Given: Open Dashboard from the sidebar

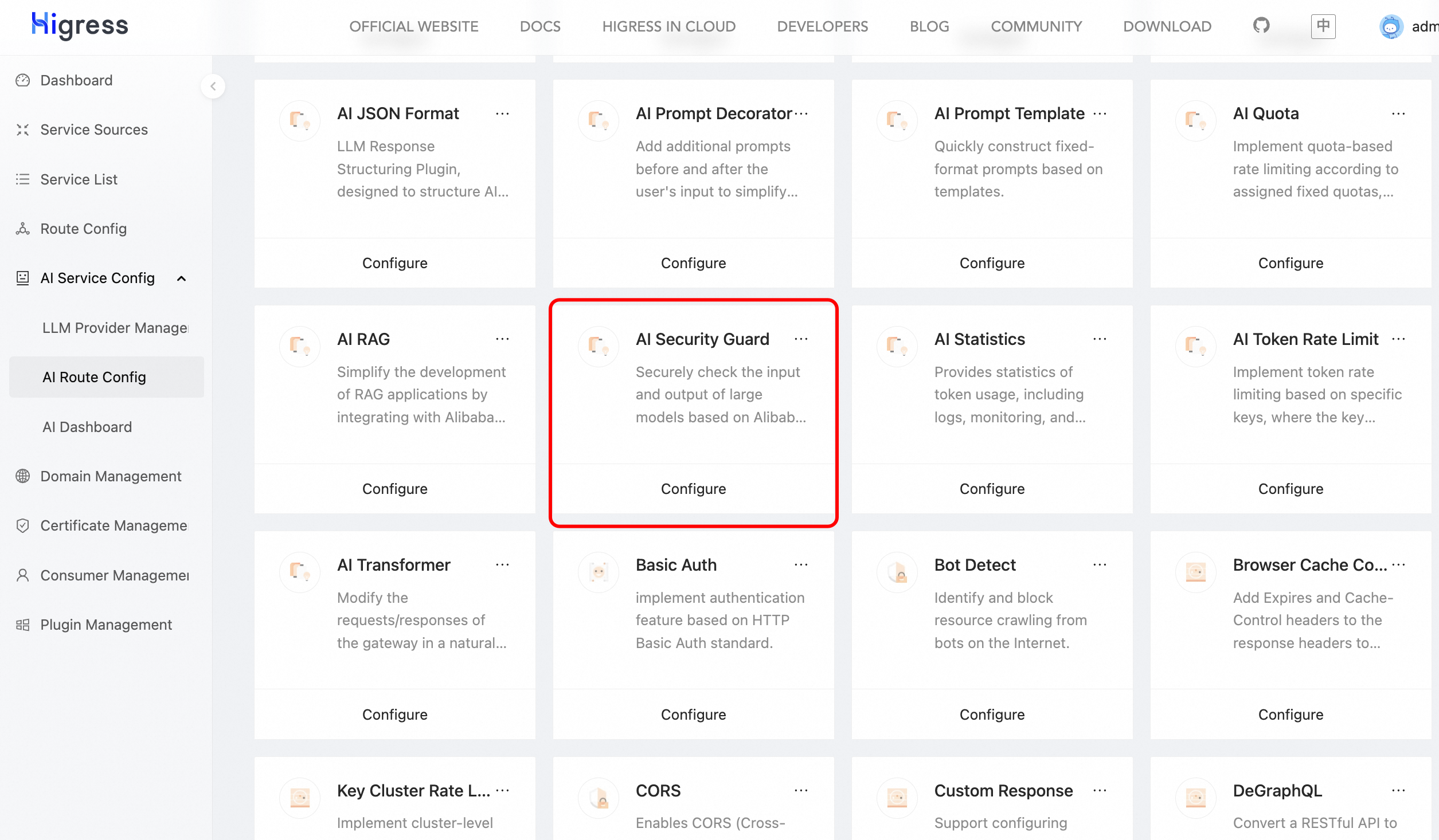Looking at the screenshot, I should point(76,80).
